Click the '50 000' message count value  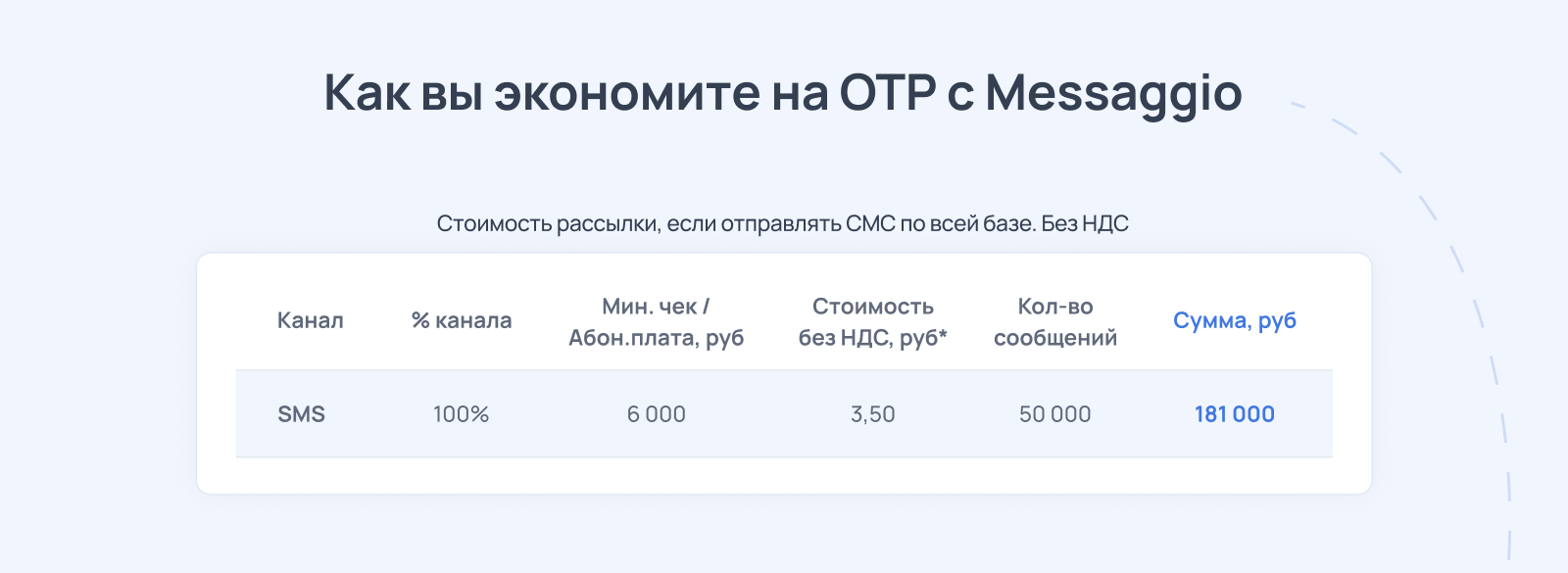coord(1055,414)
